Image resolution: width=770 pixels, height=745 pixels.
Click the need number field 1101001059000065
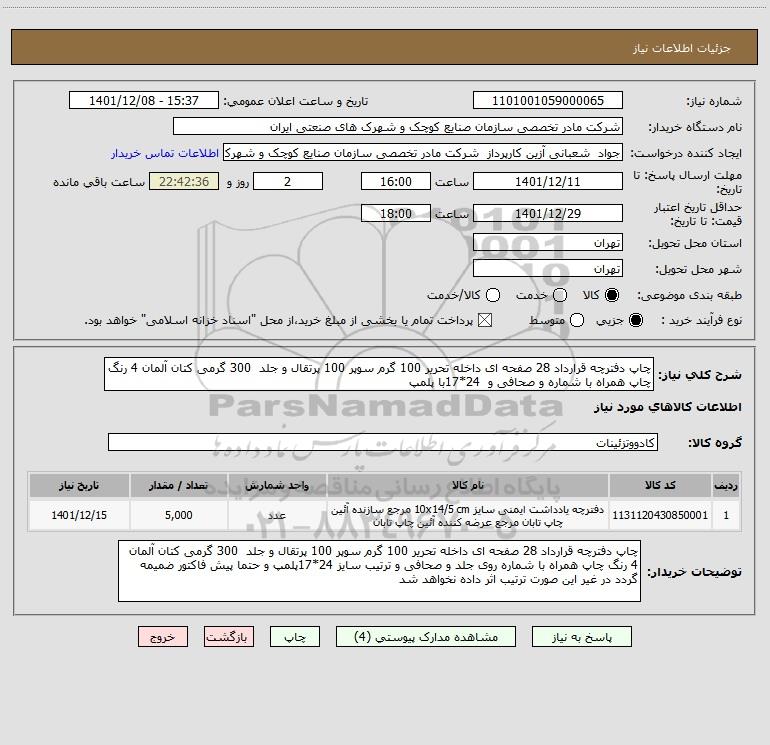coord(548,101)
